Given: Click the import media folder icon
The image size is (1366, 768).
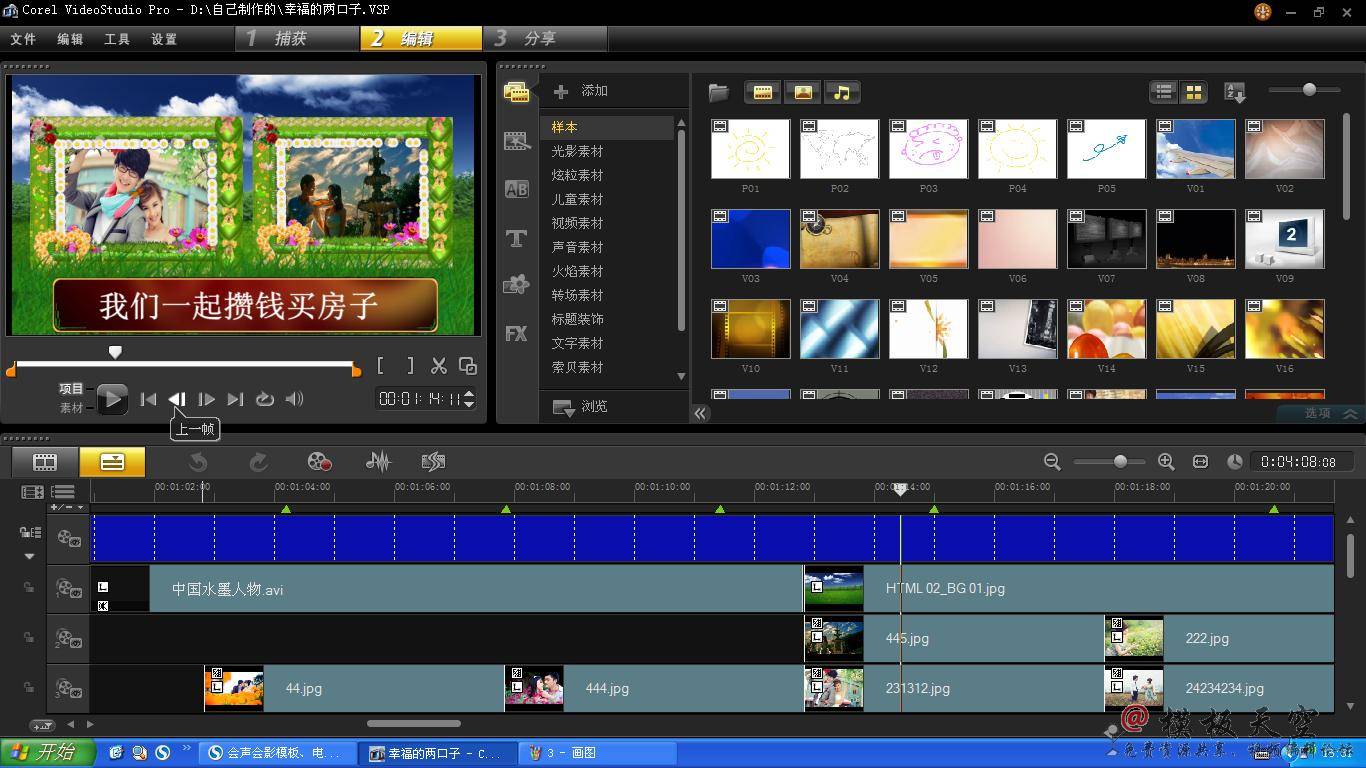Looking at the screenshot, I should [719, 92].
